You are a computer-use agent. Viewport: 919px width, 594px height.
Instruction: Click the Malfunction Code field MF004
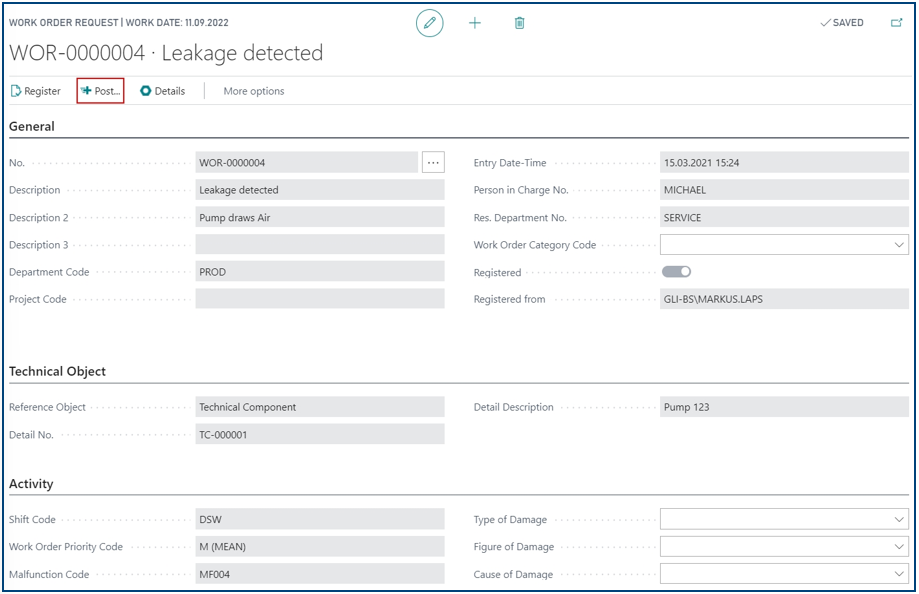pyautogui.click(x=320, y=574)
